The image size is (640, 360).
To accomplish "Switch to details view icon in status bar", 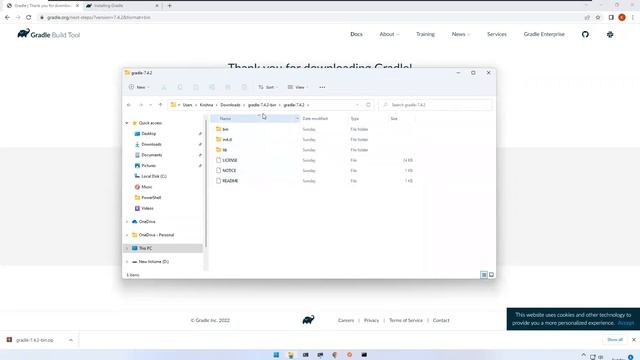I will pos(484,275).
